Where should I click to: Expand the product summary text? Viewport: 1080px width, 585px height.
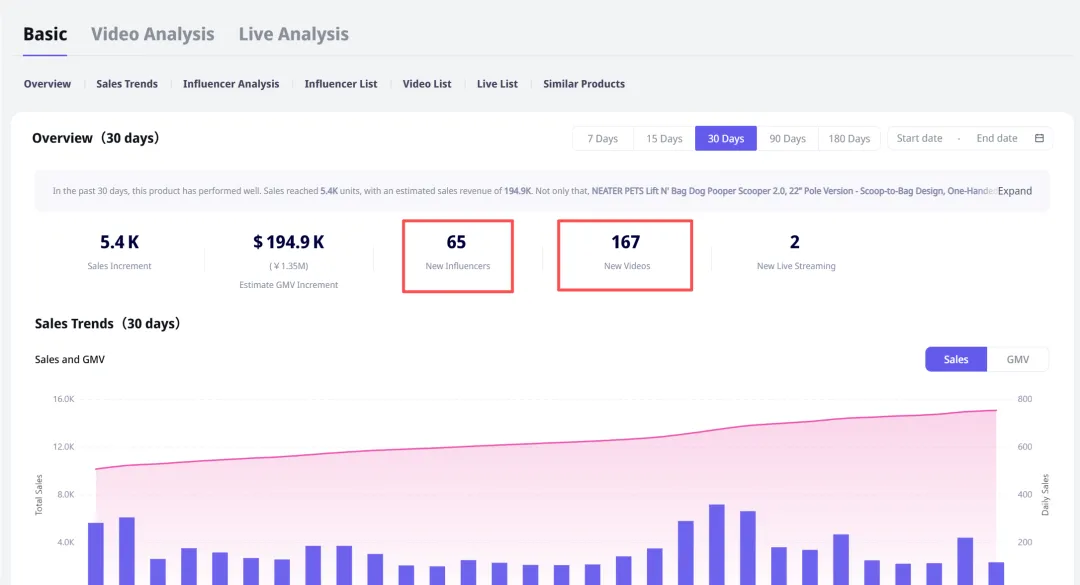(x=1014, y=191)
